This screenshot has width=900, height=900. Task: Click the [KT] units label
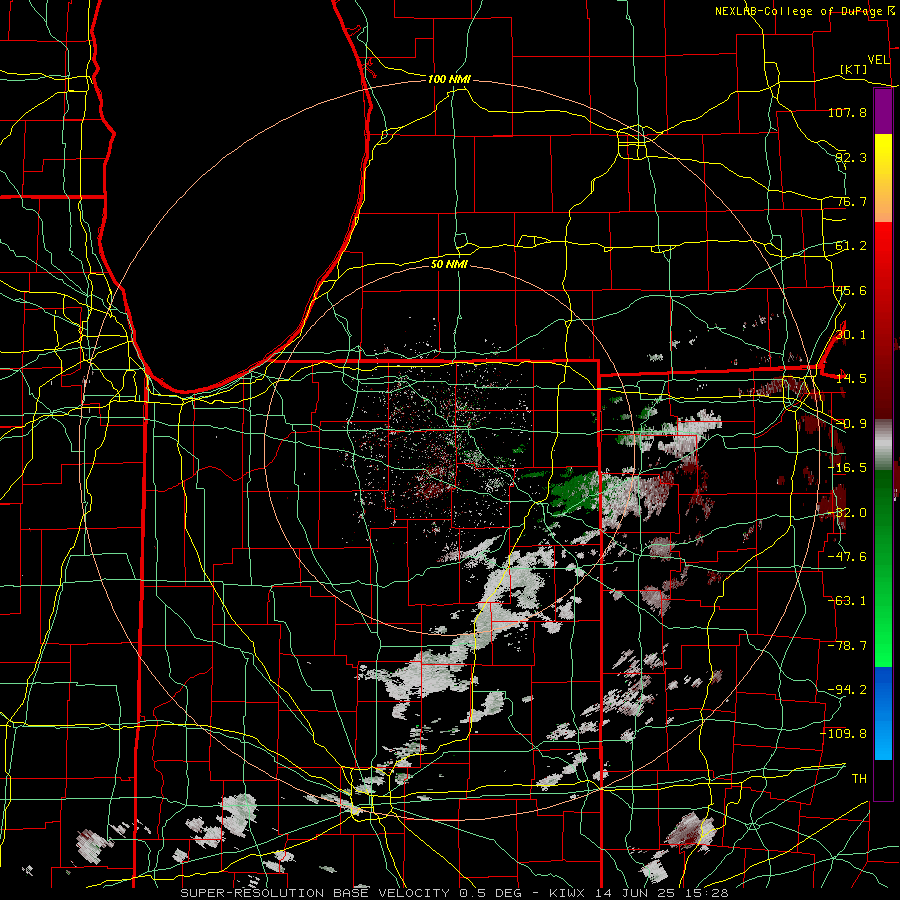853,69
